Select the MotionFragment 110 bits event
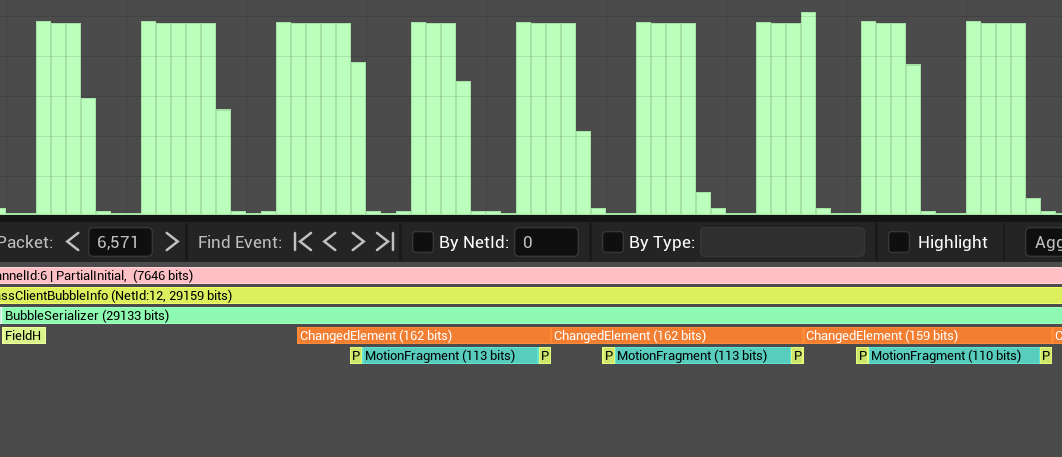The image size is (1062, 457). [x=953, y=356]
